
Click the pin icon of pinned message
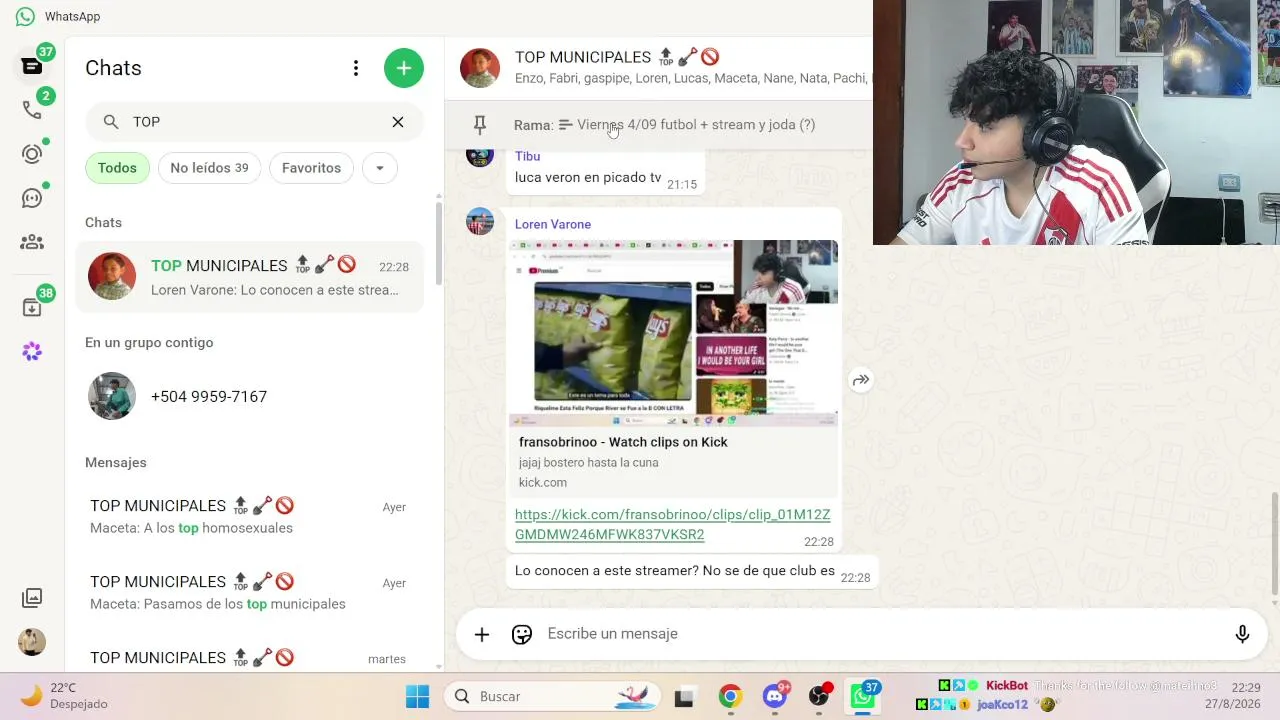480,125
